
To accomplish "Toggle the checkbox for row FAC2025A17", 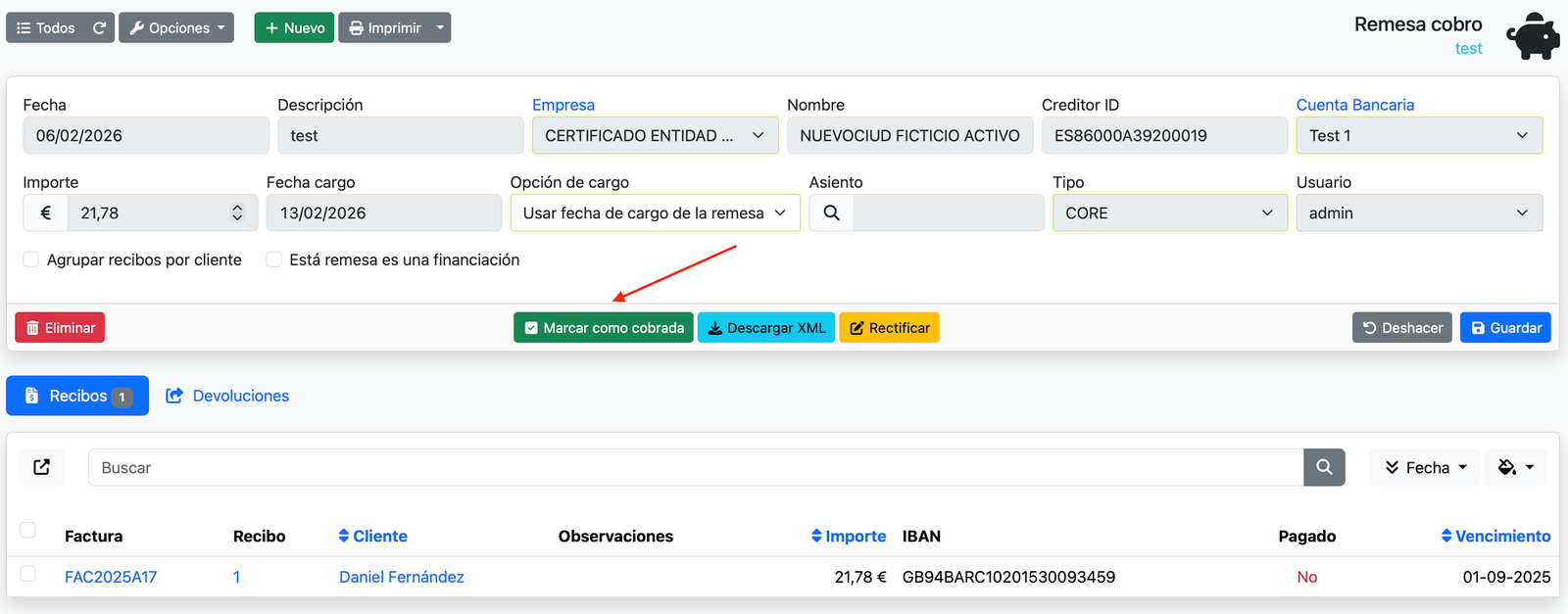I will coord(28,574).
